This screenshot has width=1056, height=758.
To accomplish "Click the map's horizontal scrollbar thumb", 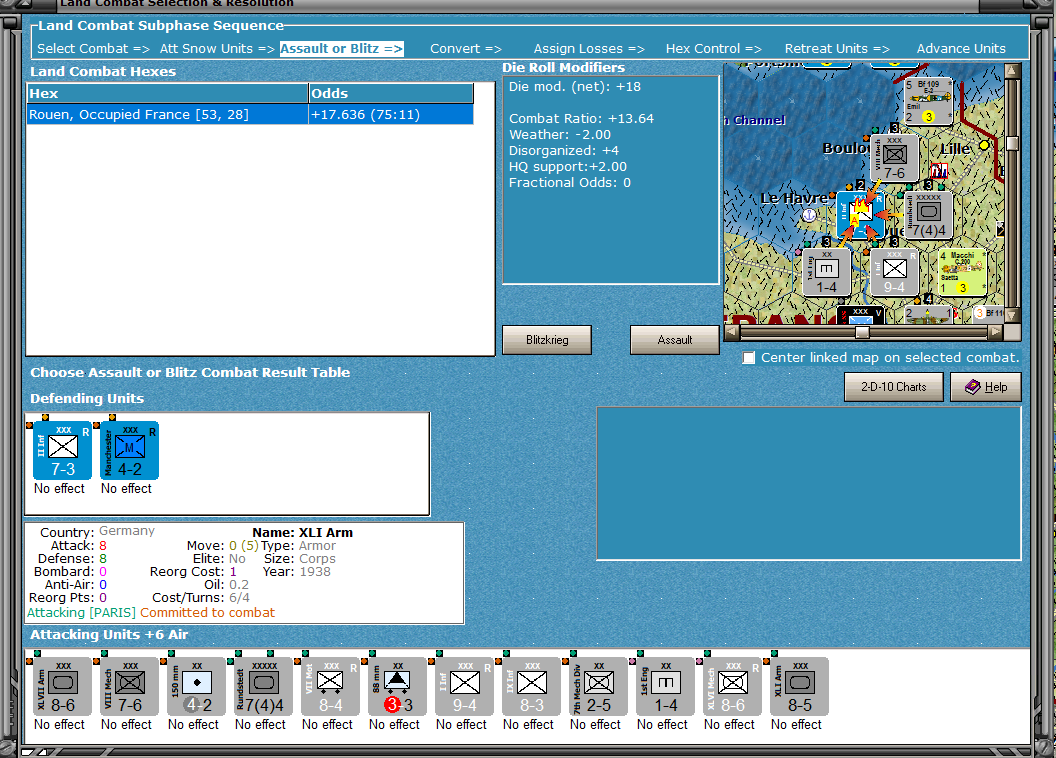I will (x=862, y=332).
